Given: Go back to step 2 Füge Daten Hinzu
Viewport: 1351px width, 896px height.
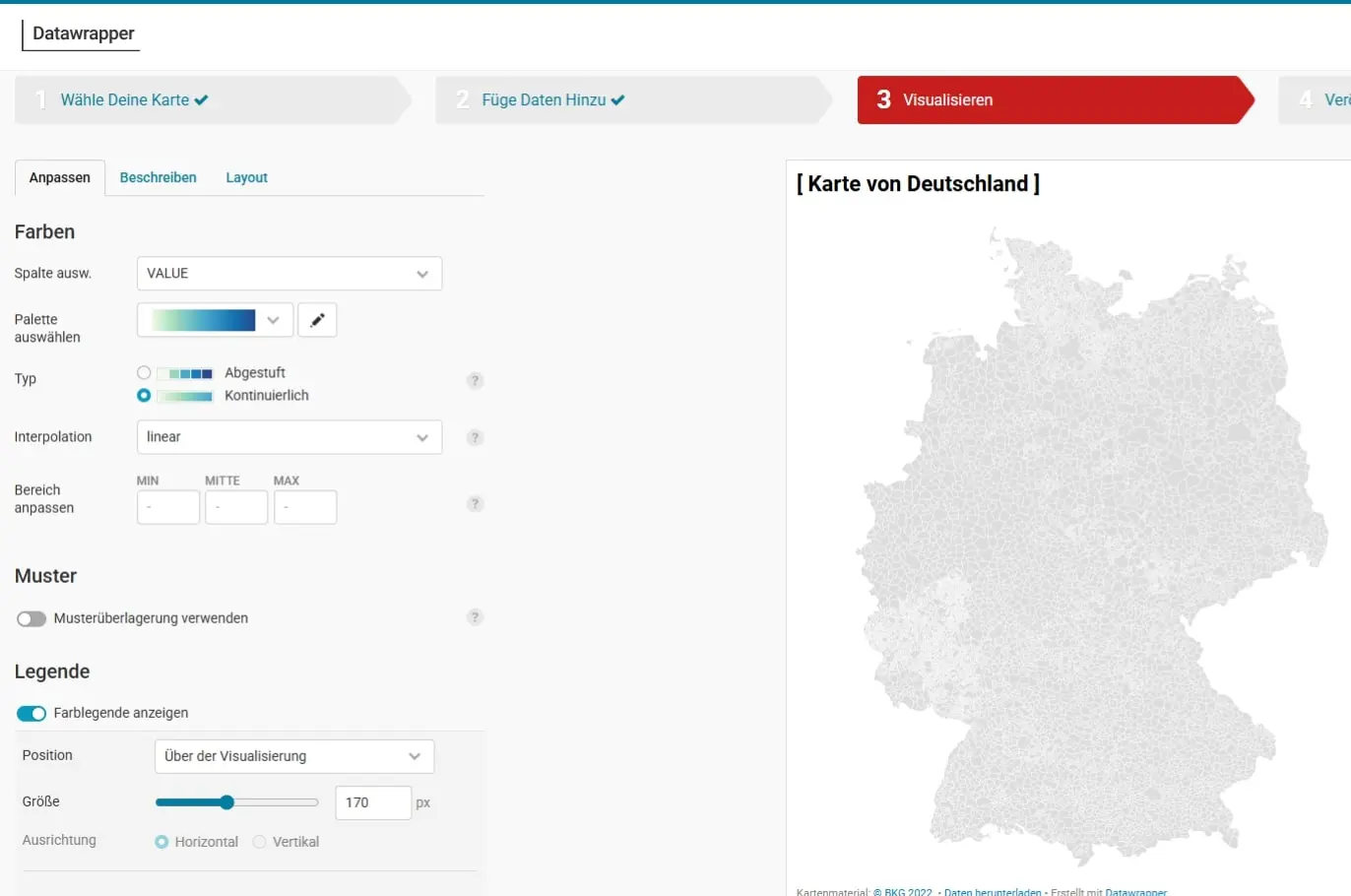Looking at the screenshot, I should [x=551, y=99].
